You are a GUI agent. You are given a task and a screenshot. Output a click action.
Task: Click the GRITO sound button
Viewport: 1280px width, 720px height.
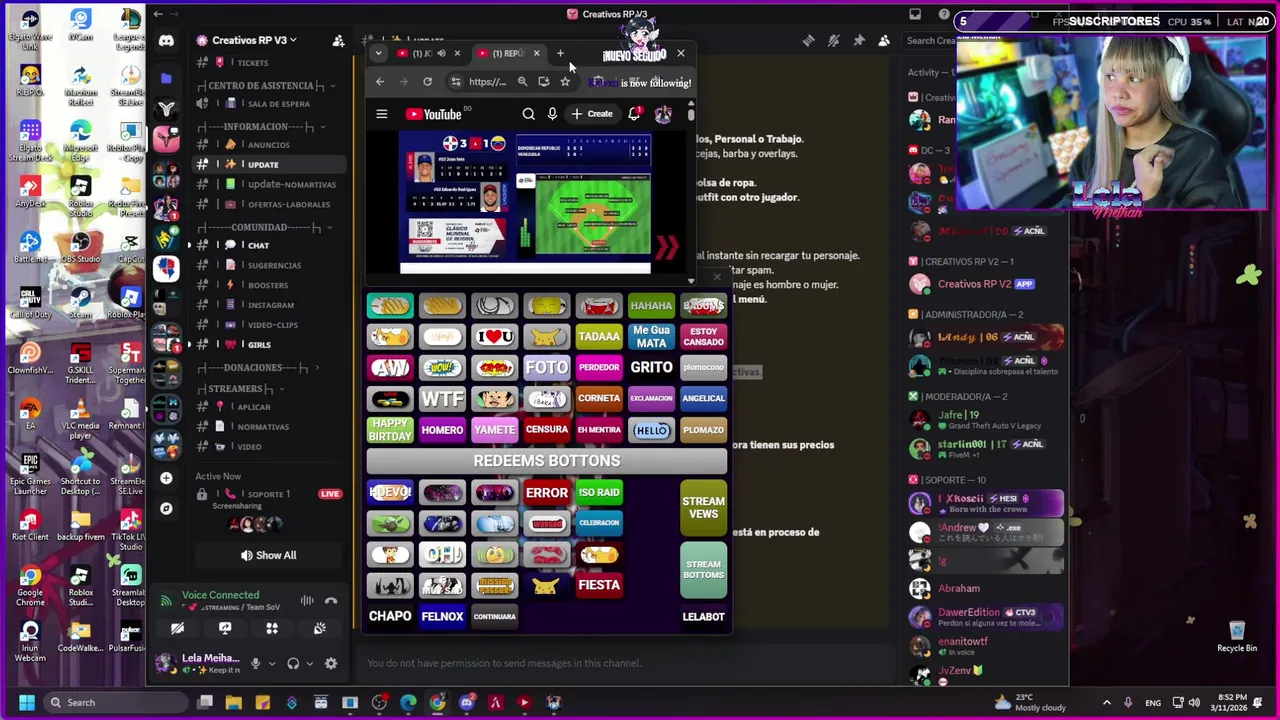[x=651, y=367]
